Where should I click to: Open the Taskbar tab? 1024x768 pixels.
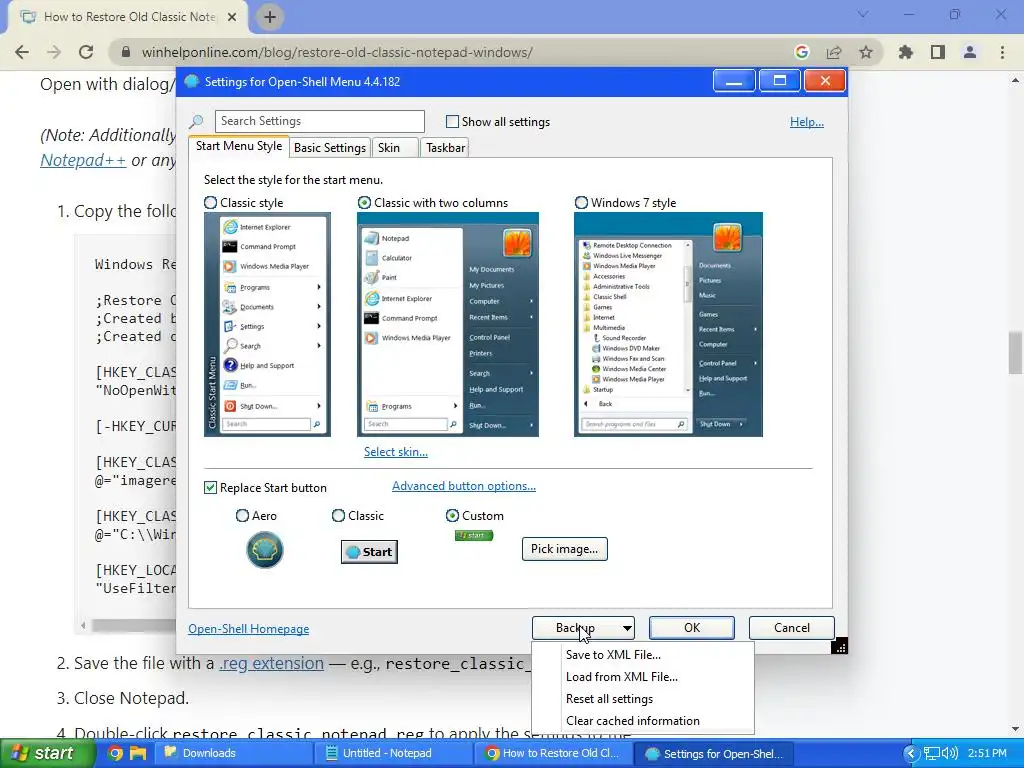pos(445,148)
